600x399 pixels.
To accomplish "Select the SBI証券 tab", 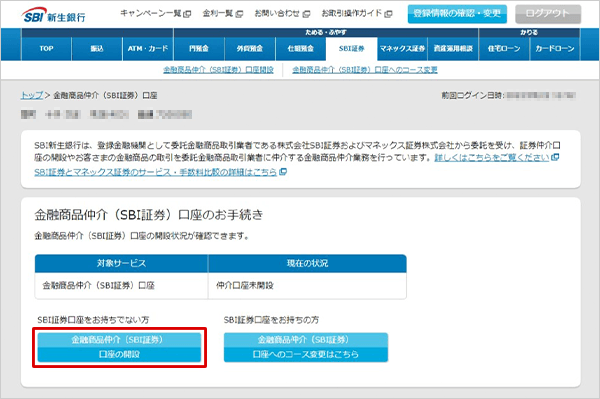I will [352, 49].
